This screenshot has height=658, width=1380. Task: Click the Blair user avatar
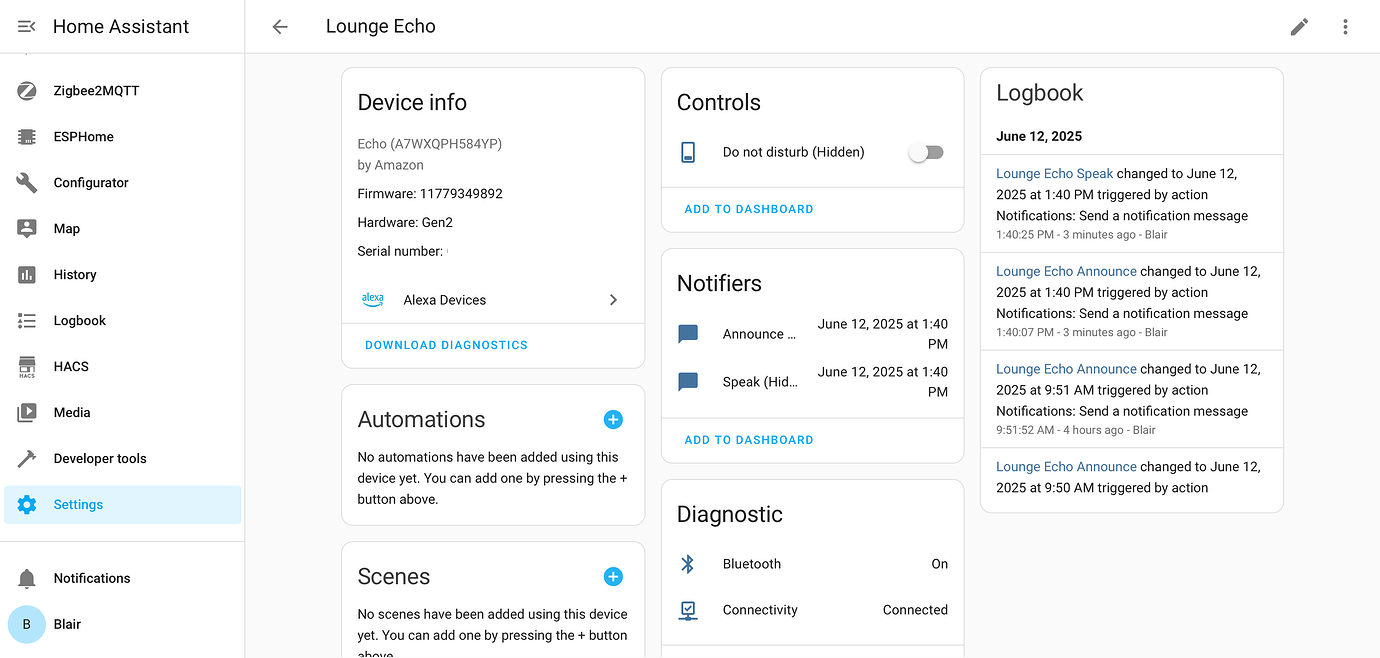tap(25, 624)
